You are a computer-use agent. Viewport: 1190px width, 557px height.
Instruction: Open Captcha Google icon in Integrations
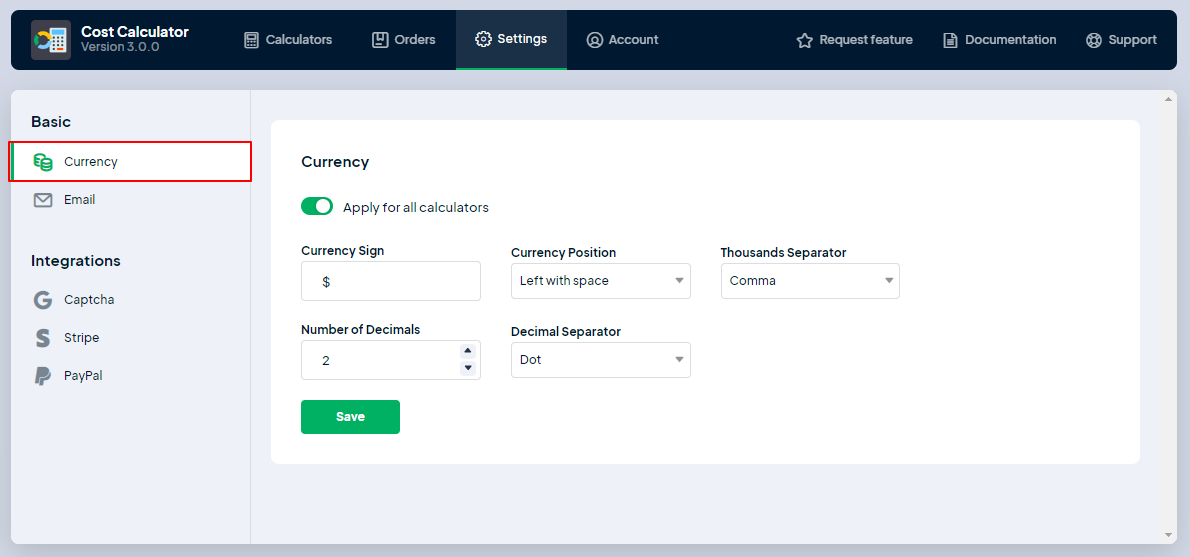[43, 300]
